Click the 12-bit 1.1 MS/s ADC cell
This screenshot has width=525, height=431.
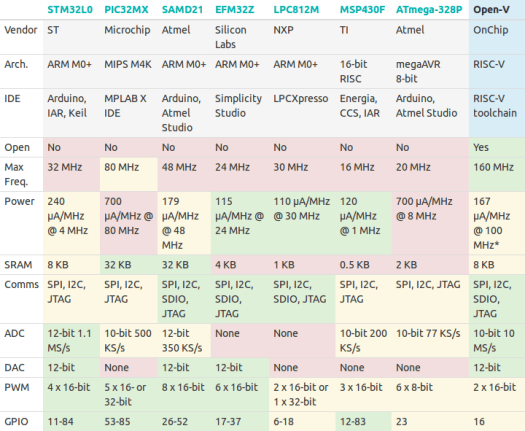coord(71,341)
